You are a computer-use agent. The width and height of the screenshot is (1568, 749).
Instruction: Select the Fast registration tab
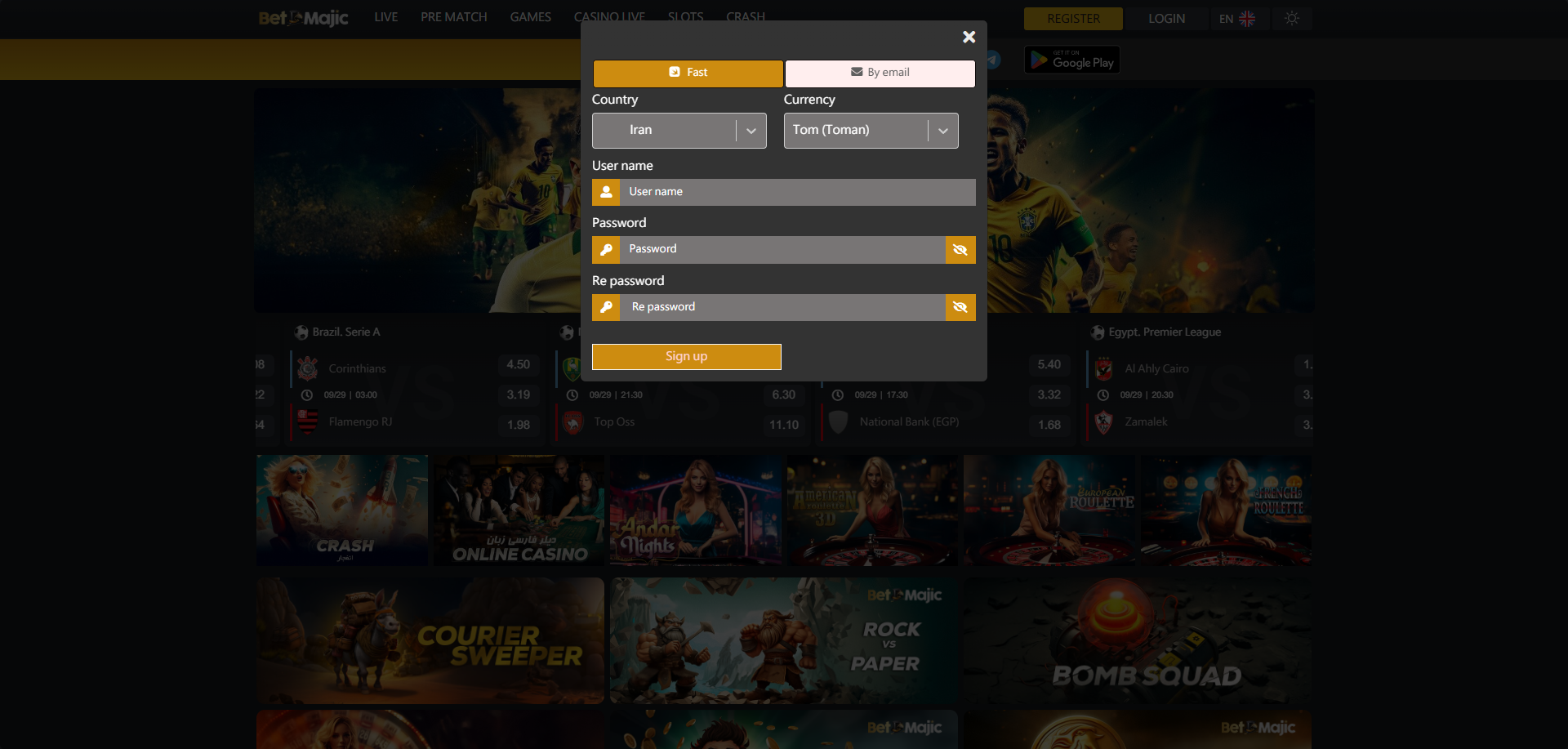pyautogui.click(x=688, y=73)
